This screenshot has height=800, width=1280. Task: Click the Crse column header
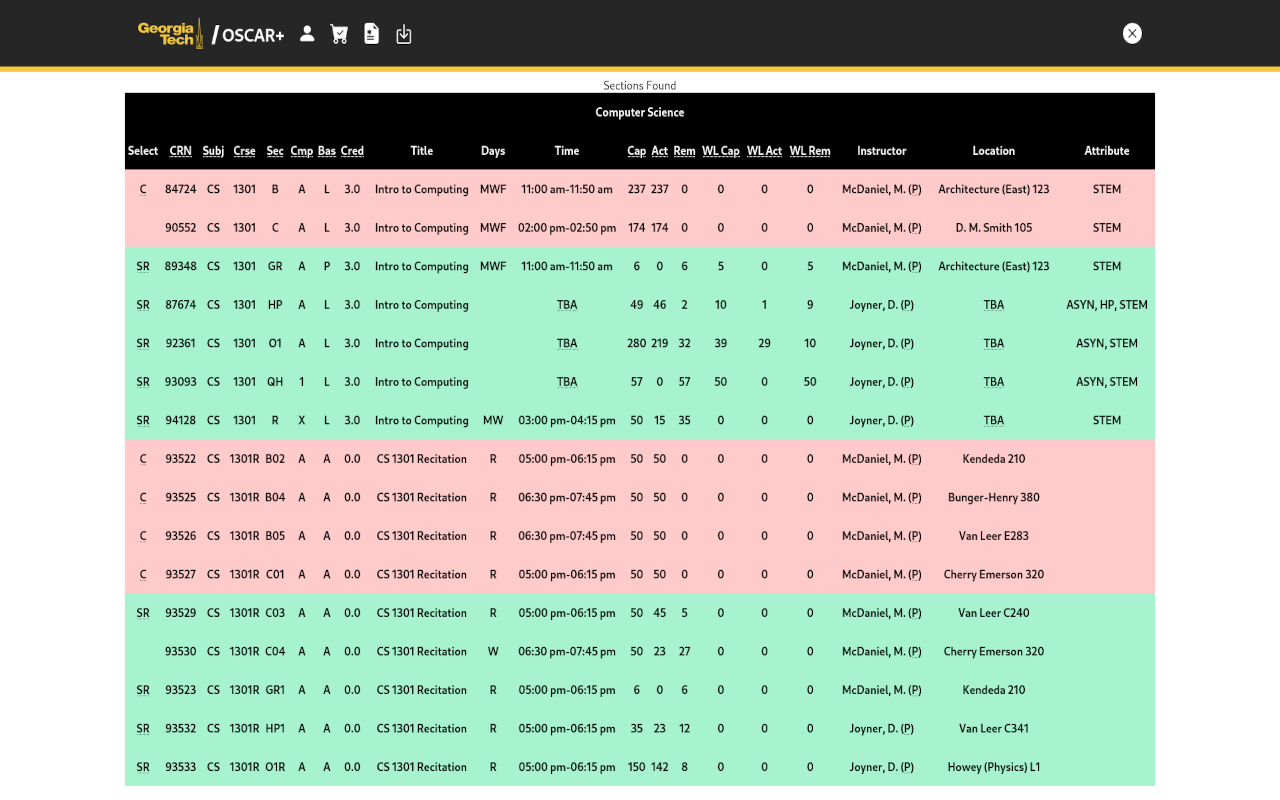(x=244, y=151)
